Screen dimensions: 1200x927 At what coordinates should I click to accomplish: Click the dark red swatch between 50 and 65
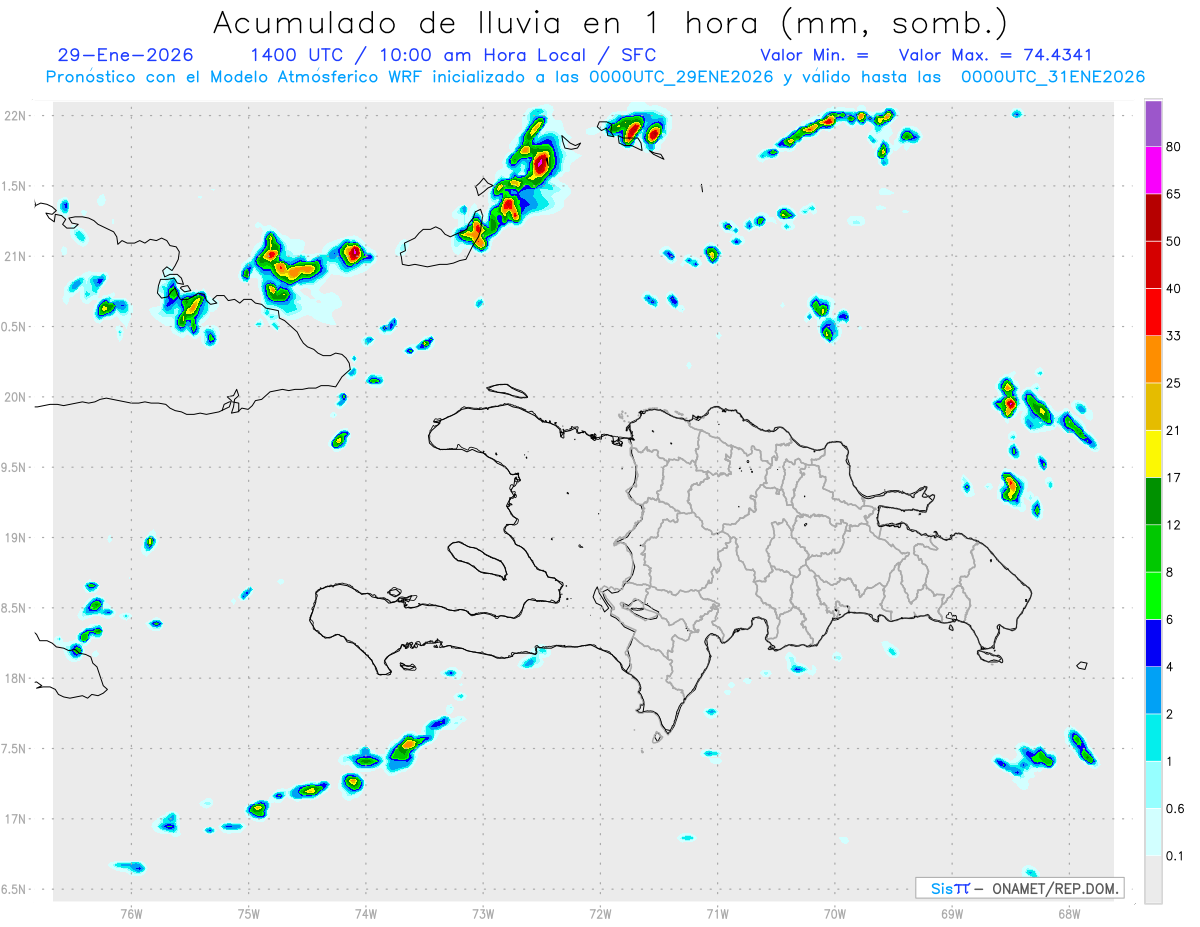tap(1153, 218)
